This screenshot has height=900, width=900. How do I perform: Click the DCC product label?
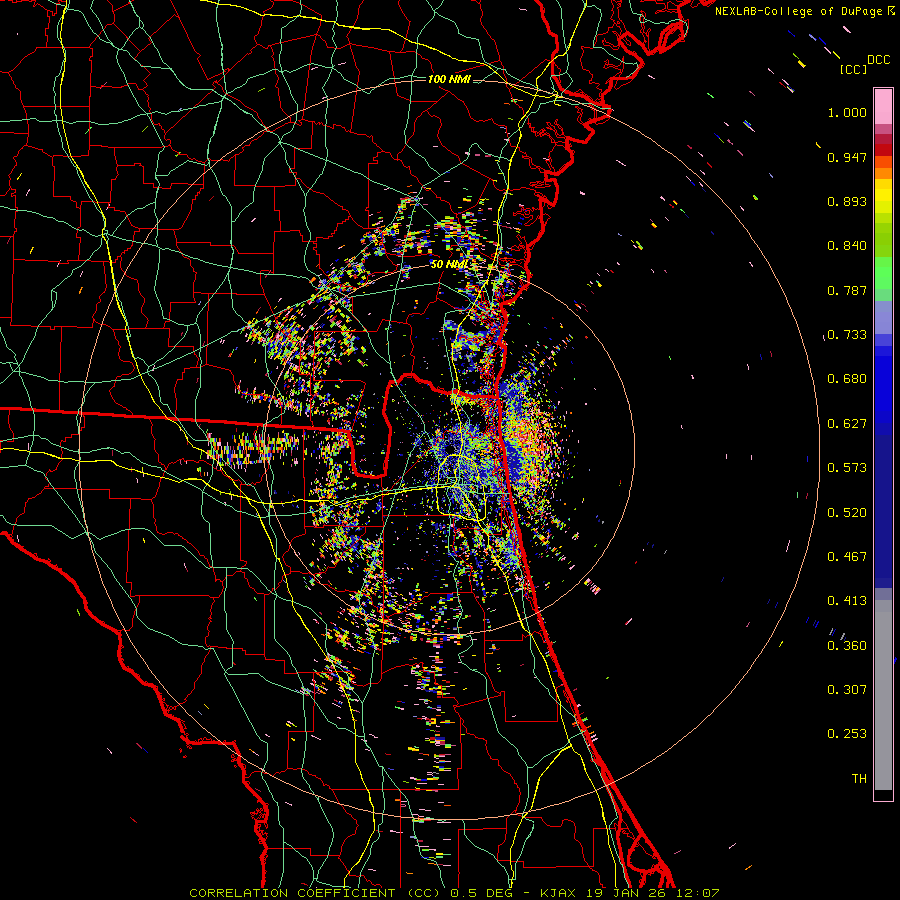click(x=878, y=60)
